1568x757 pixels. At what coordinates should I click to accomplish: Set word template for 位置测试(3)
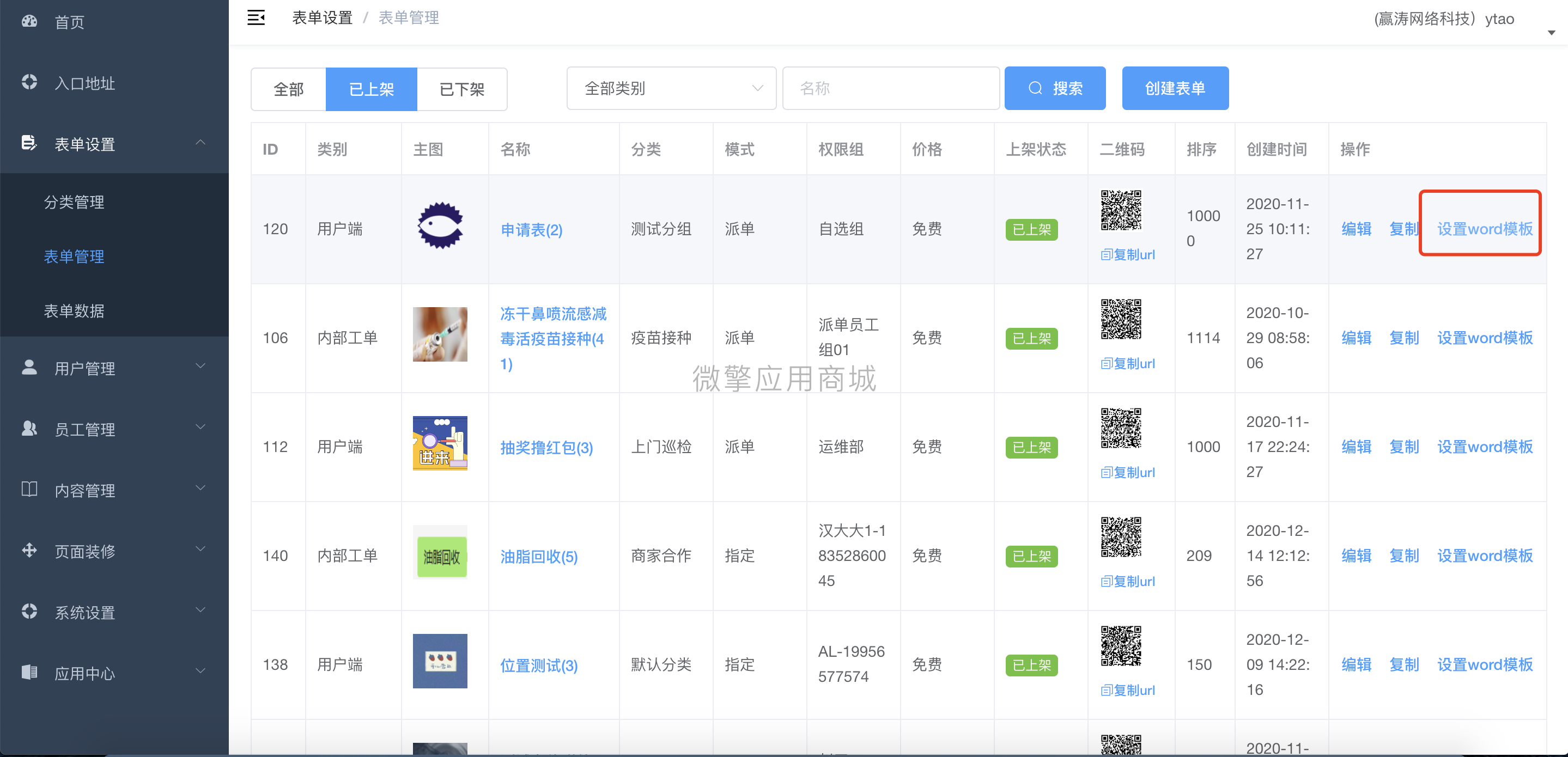[x=1485, y=664]
